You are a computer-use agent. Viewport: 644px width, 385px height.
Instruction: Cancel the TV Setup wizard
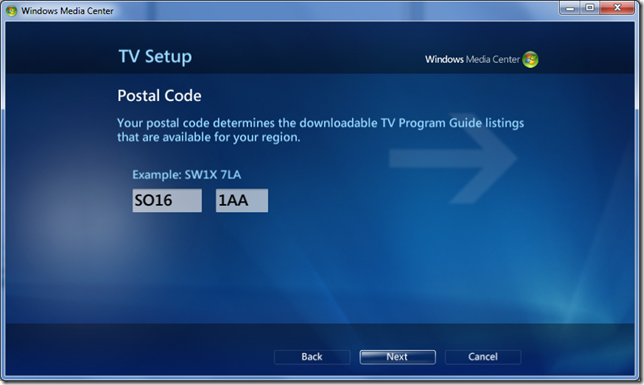[483, 357]
